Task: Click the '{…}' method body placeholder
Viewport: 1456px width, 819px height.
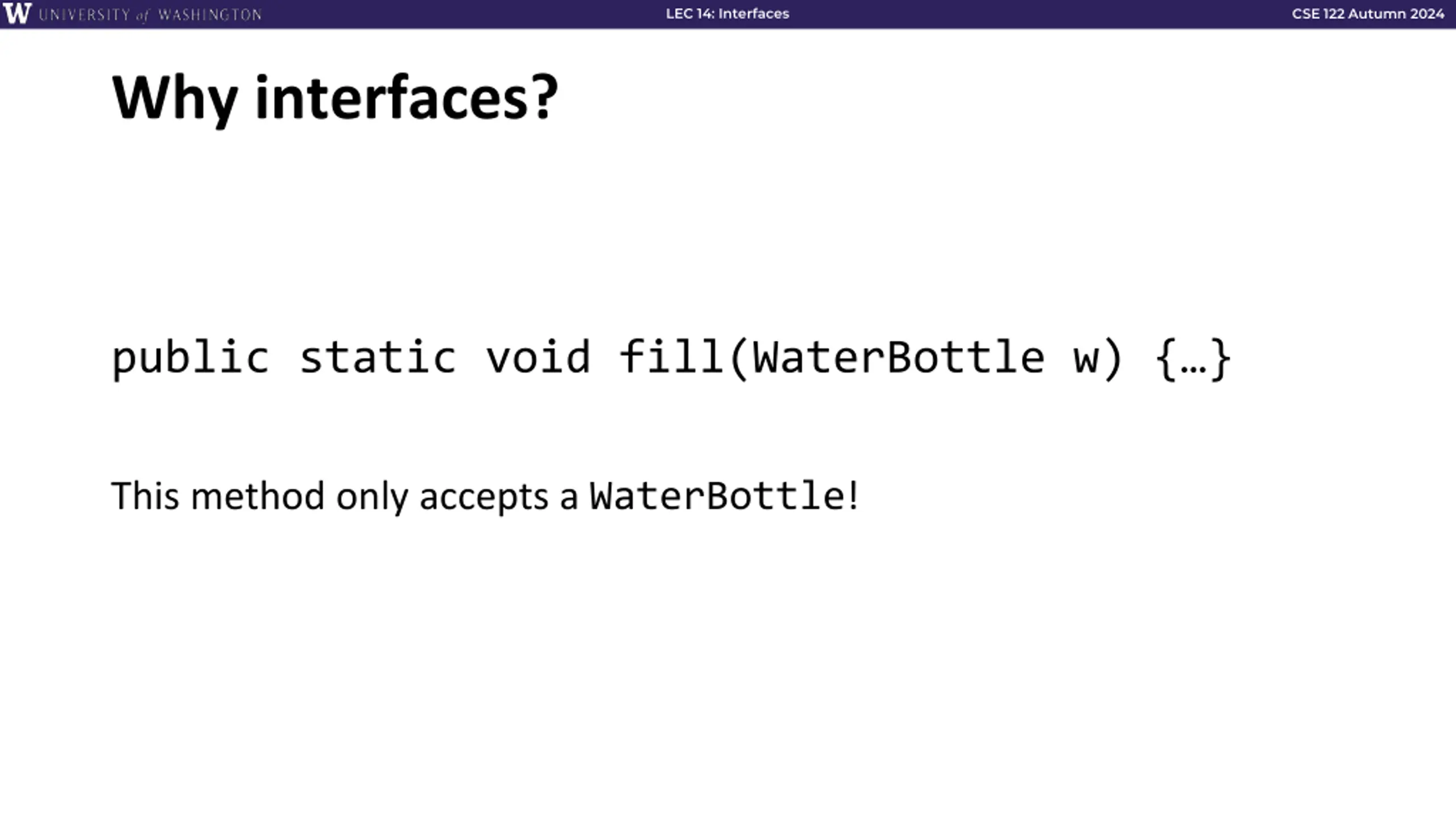Action: pyautogui.click(x=1194, y=359)
